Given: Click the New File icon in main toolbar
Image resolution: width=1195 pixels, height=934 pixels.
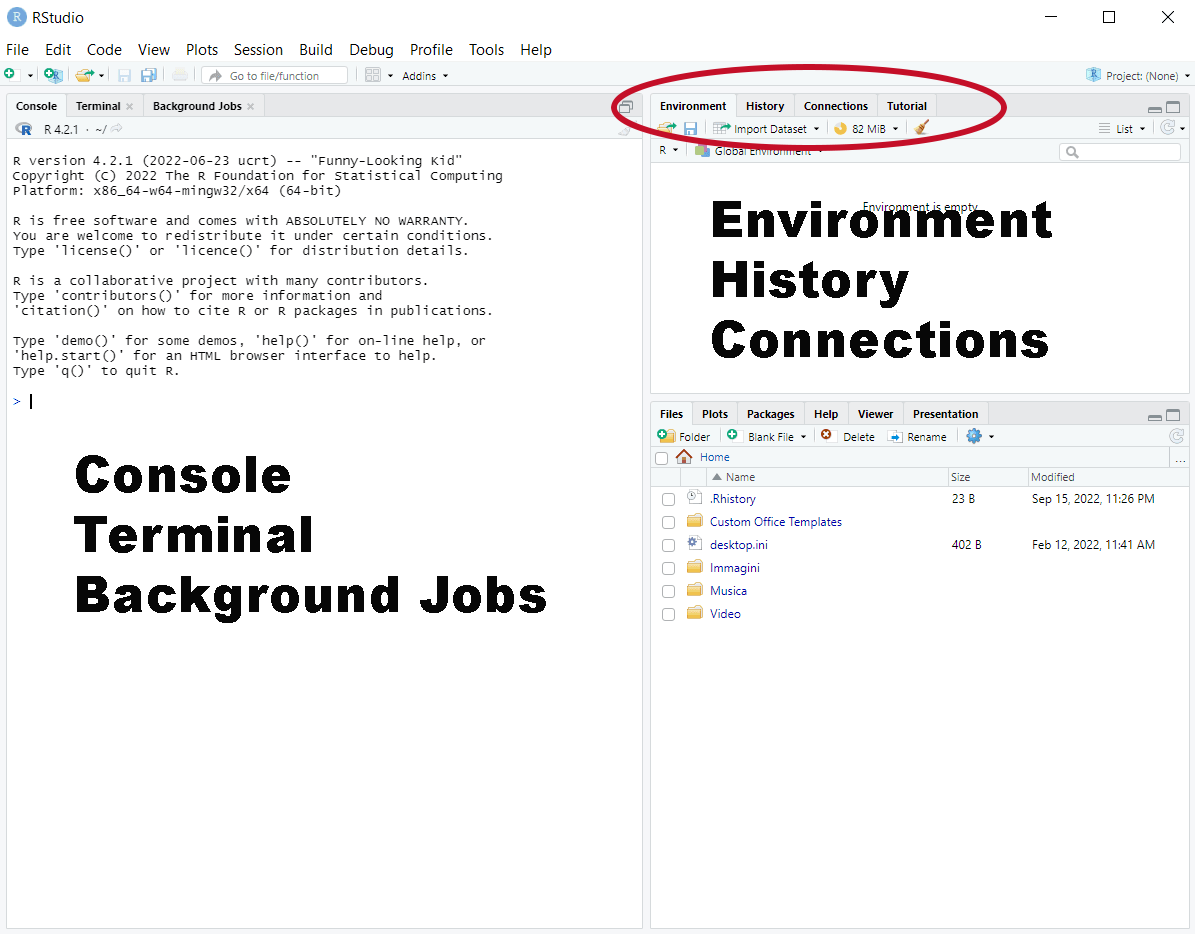Looking at the screenshot, I should click(x=10, y=75).
